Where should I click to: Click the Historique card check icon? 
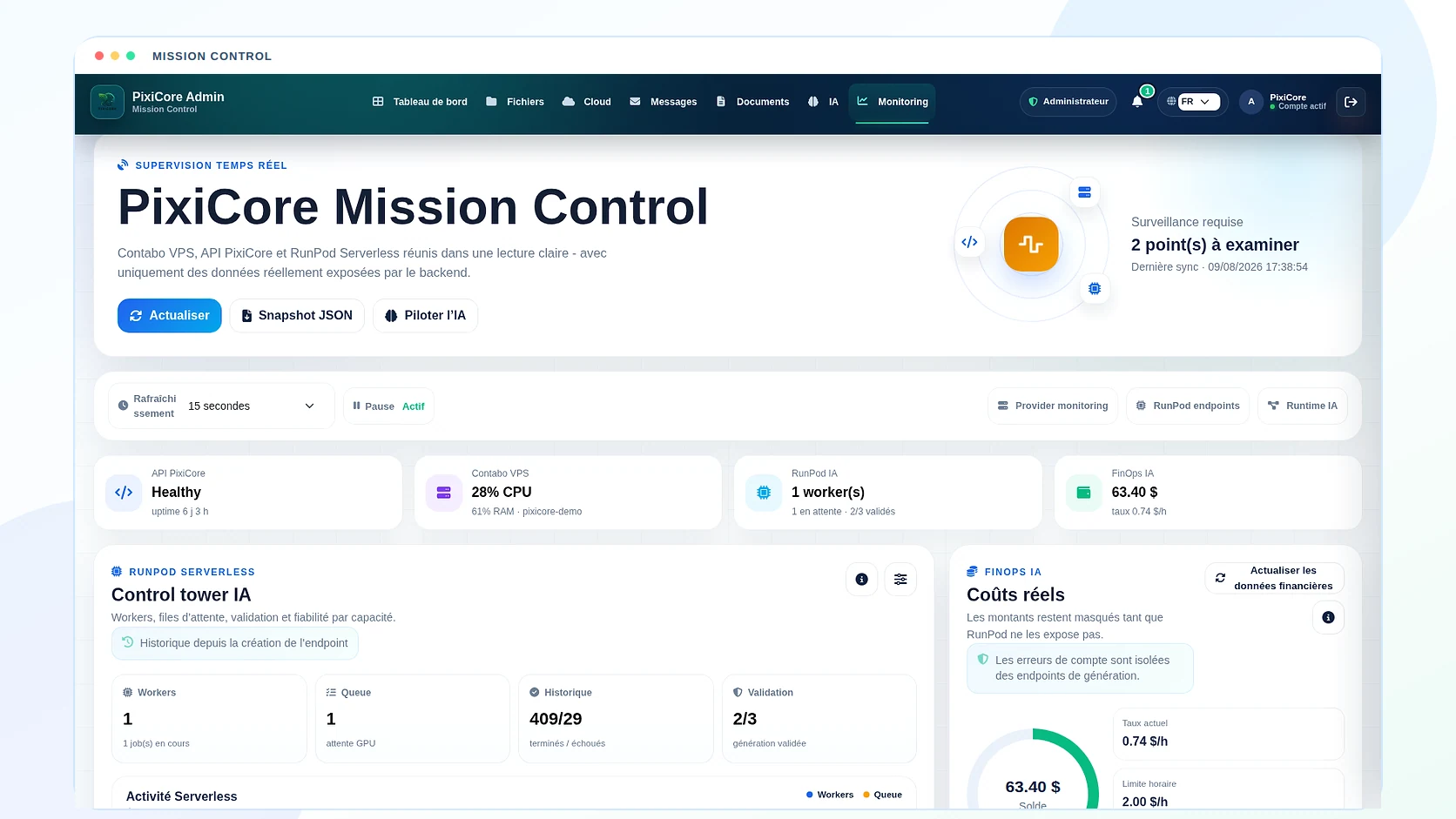tap(535, 693)
